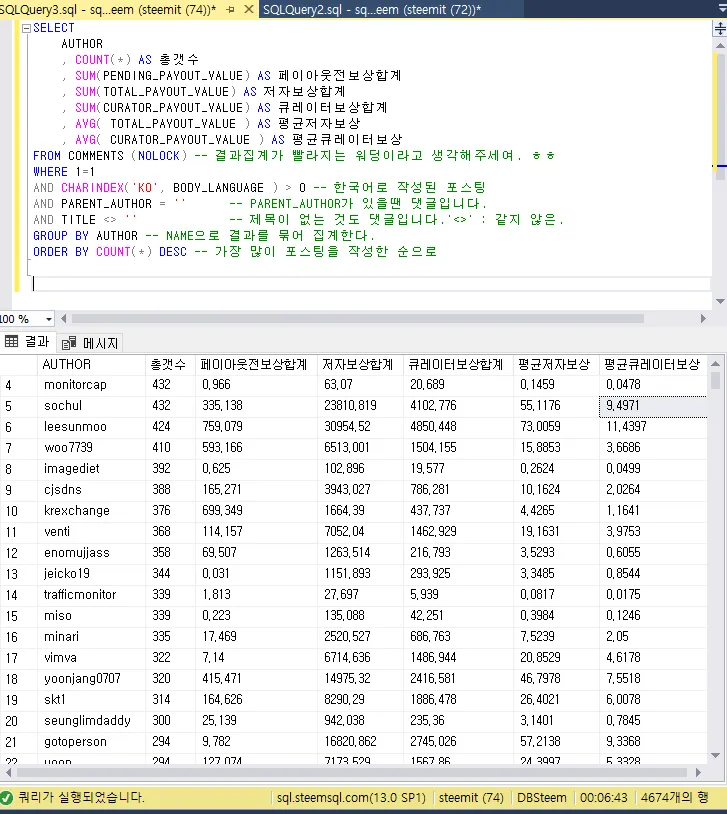This screenshot has width=727, height=814.
Task: Click the cell krexchange
Action: pos(91,511)
